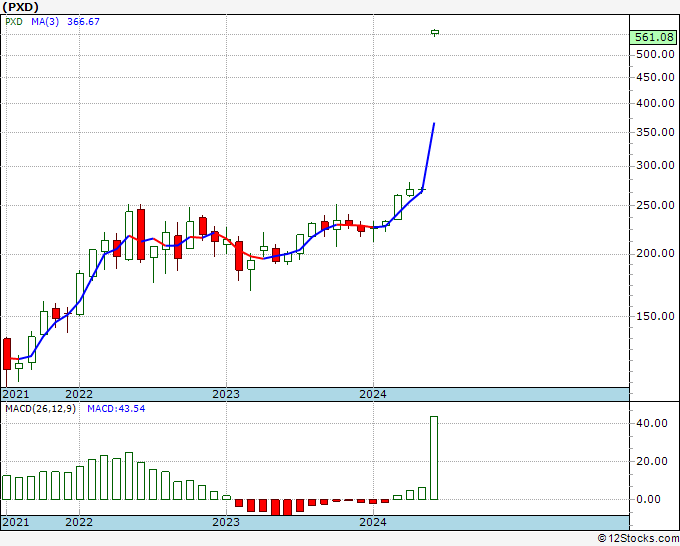The height and width of the screenshot is (546, 680).
Task: Click the 40.00 MACD axis label
Action: 652,423
